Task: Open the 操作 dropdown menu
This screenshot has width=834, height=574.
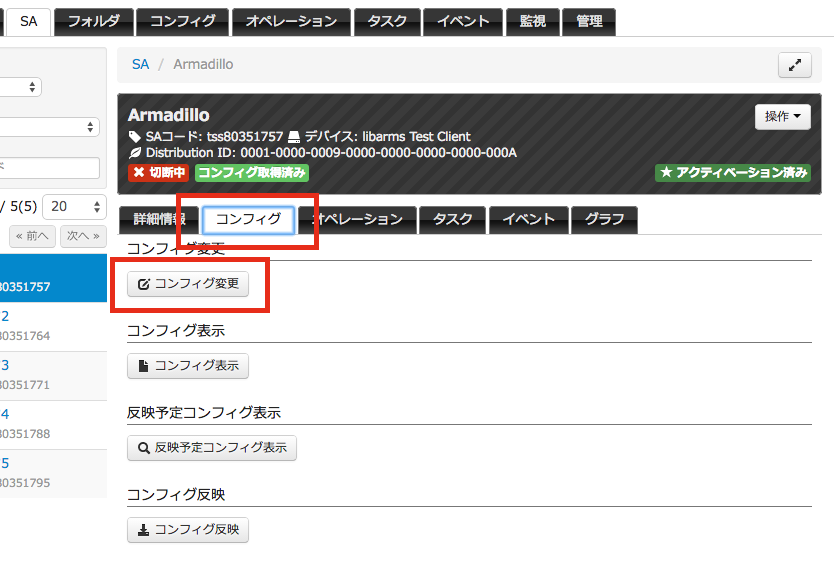Action: [x=782, y=117]
